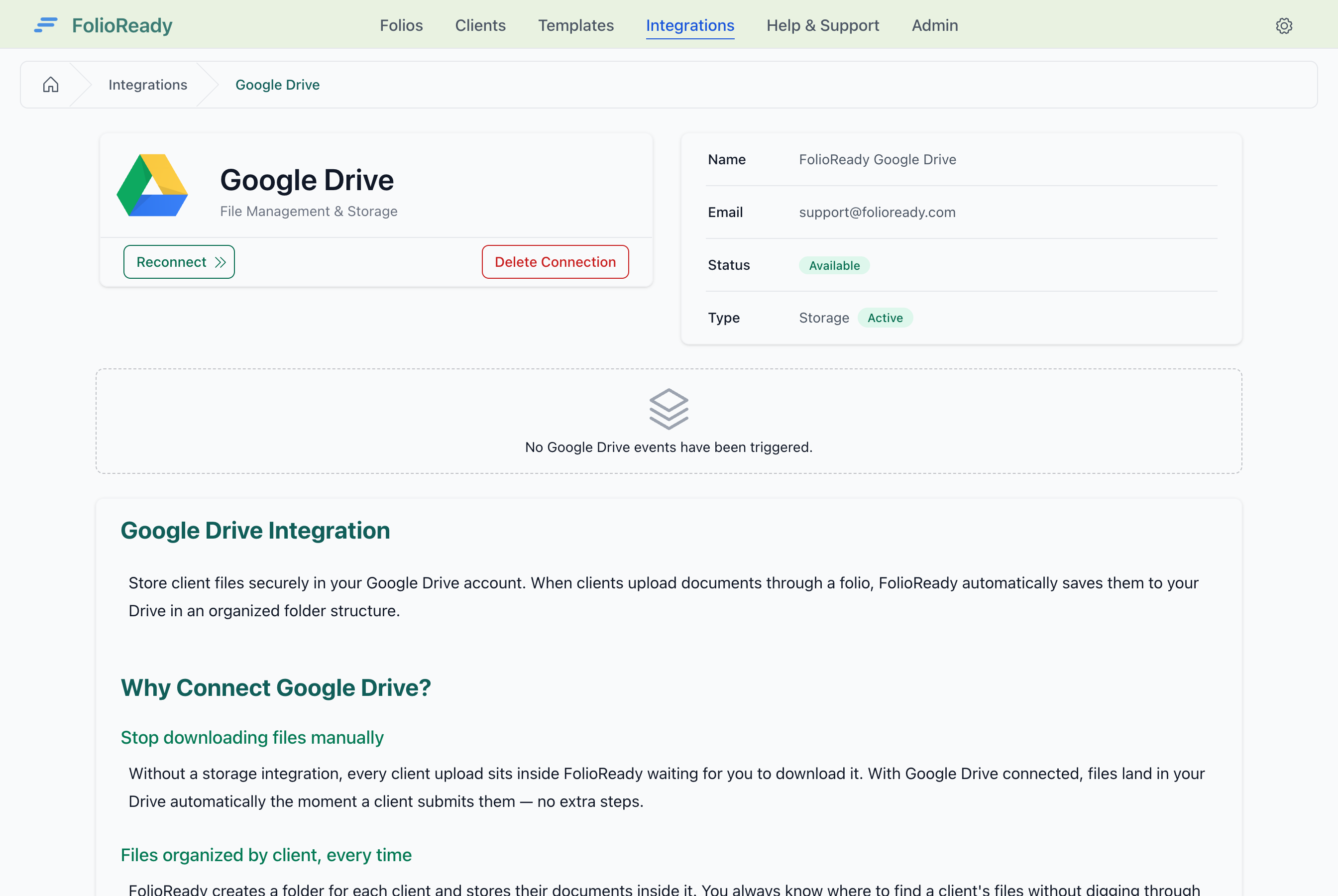The width and height of the screenshot is (1338, 896).
Task: Open the Clients menu
Action: [x=480, y=25]
